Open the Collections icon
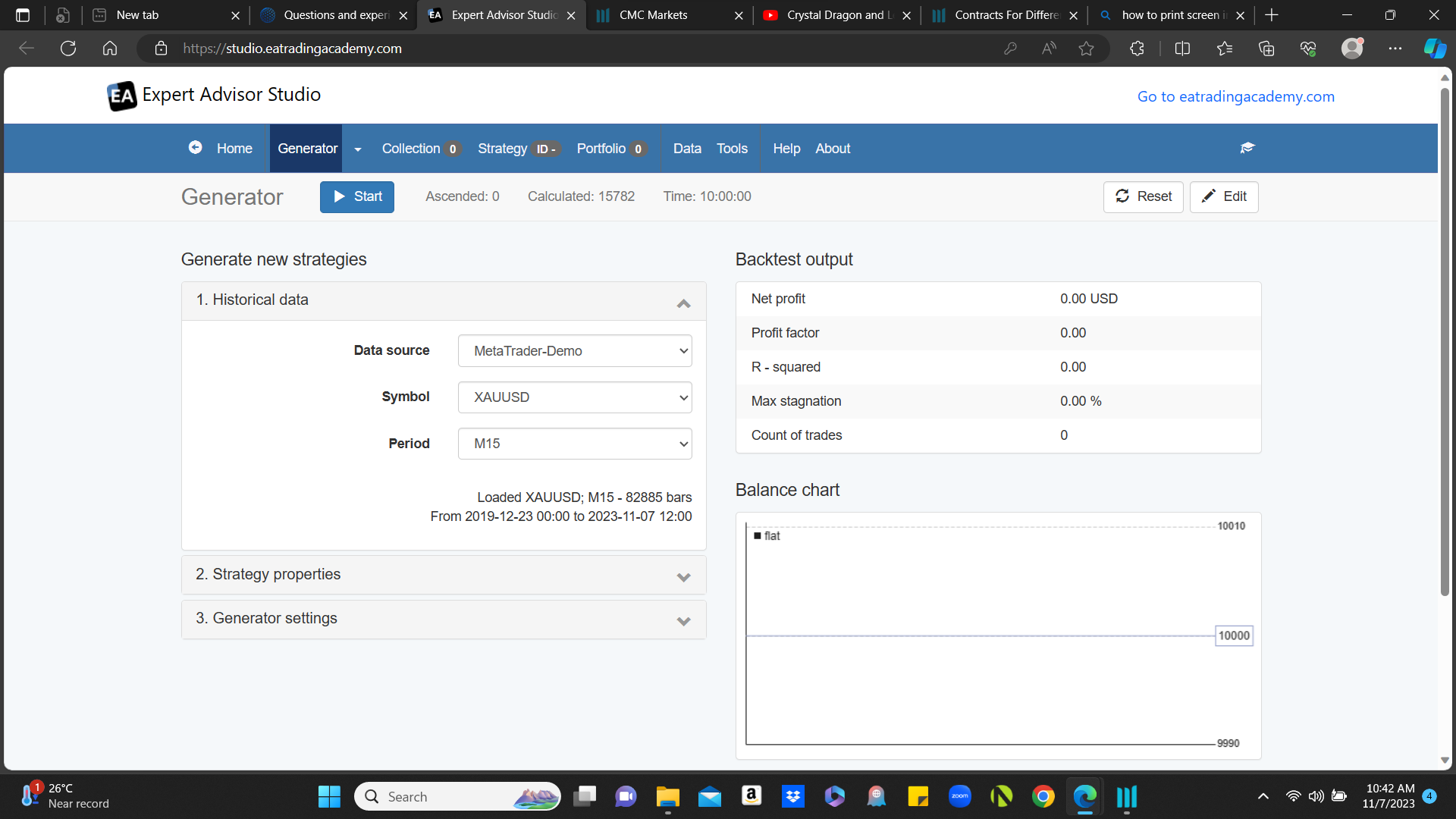Image resolution: width=1456 pixels, height=819 pixels. pyautogui.click(x=1266, y=49)
